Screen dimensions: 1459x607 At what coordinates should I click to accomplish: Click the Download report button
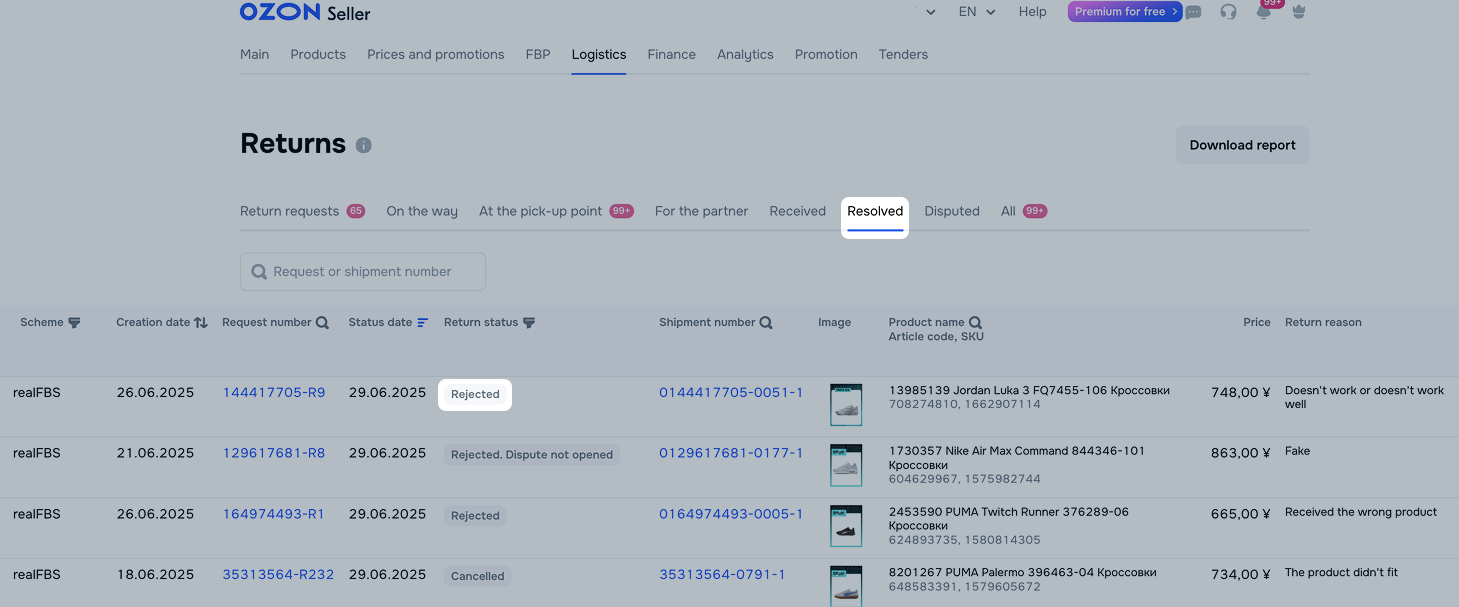click(1242, 145)
